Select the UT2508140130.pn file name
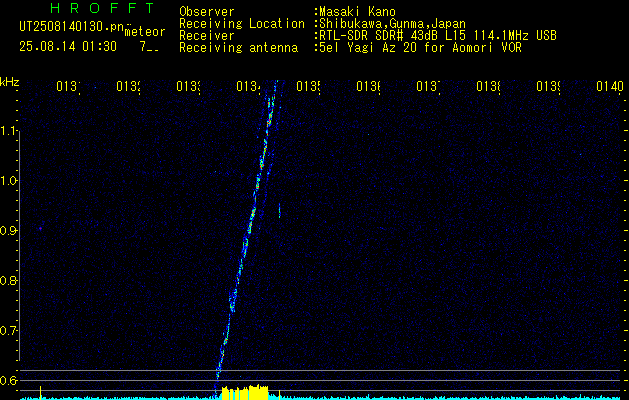629x400 pixels. coord(71,26)
